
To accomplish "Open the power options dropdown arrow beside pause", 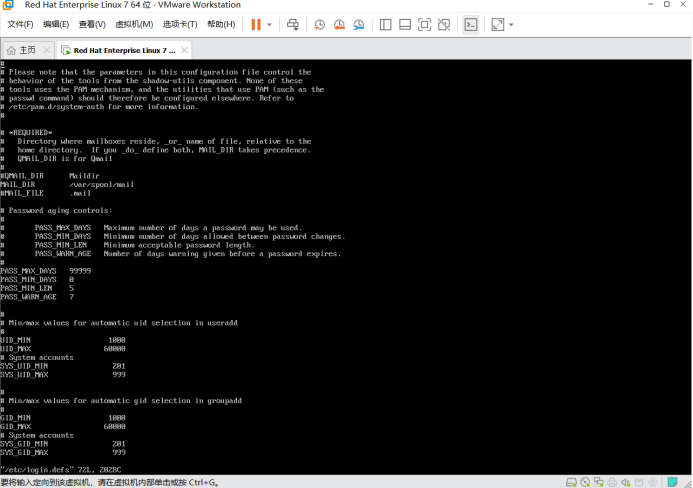I will coord(269,25).
